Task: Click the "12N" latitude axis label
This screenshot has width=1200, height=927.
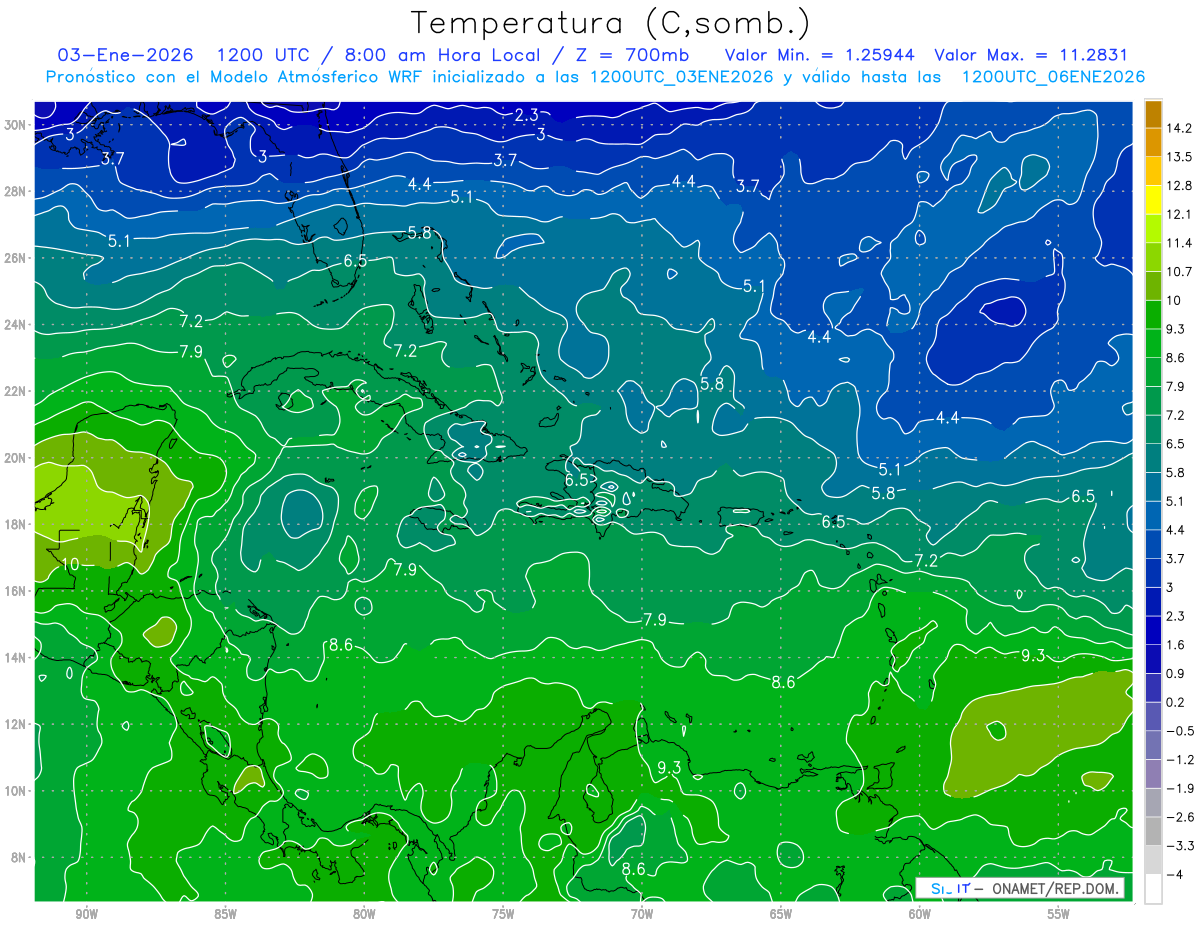Action: tap(15, 724)
